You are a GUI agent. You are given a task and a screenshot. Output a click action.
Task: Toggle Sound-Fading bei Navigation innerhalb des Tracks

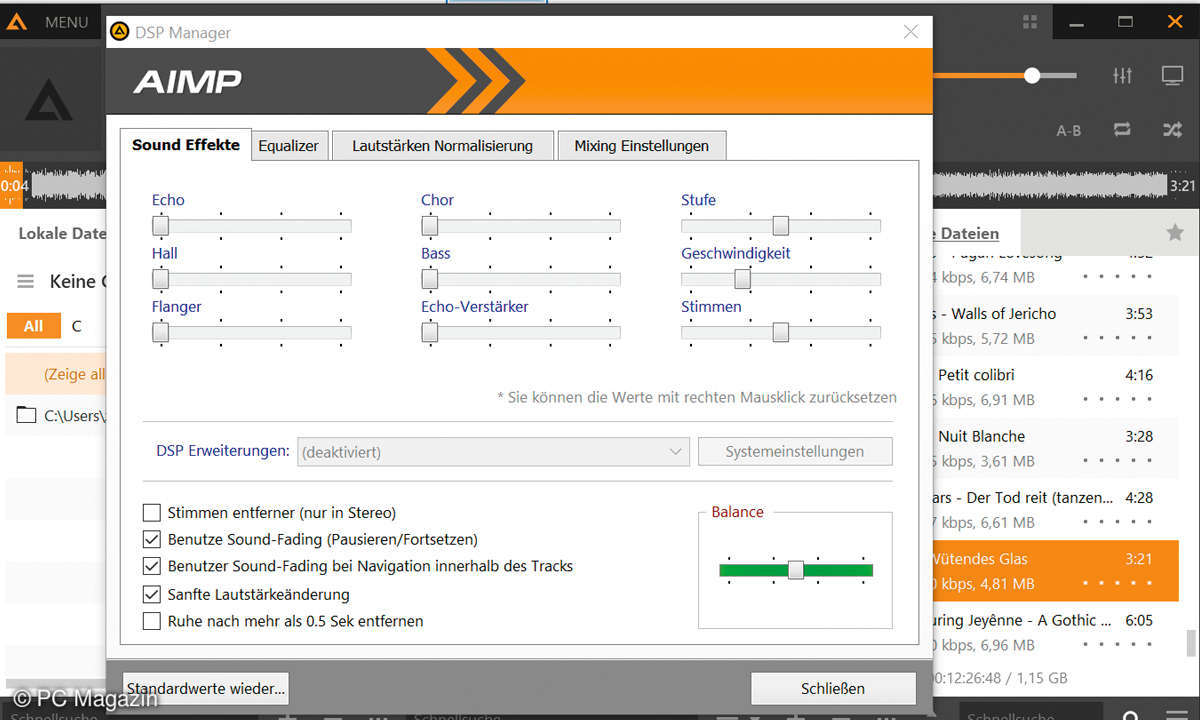(x=152, y=566)
